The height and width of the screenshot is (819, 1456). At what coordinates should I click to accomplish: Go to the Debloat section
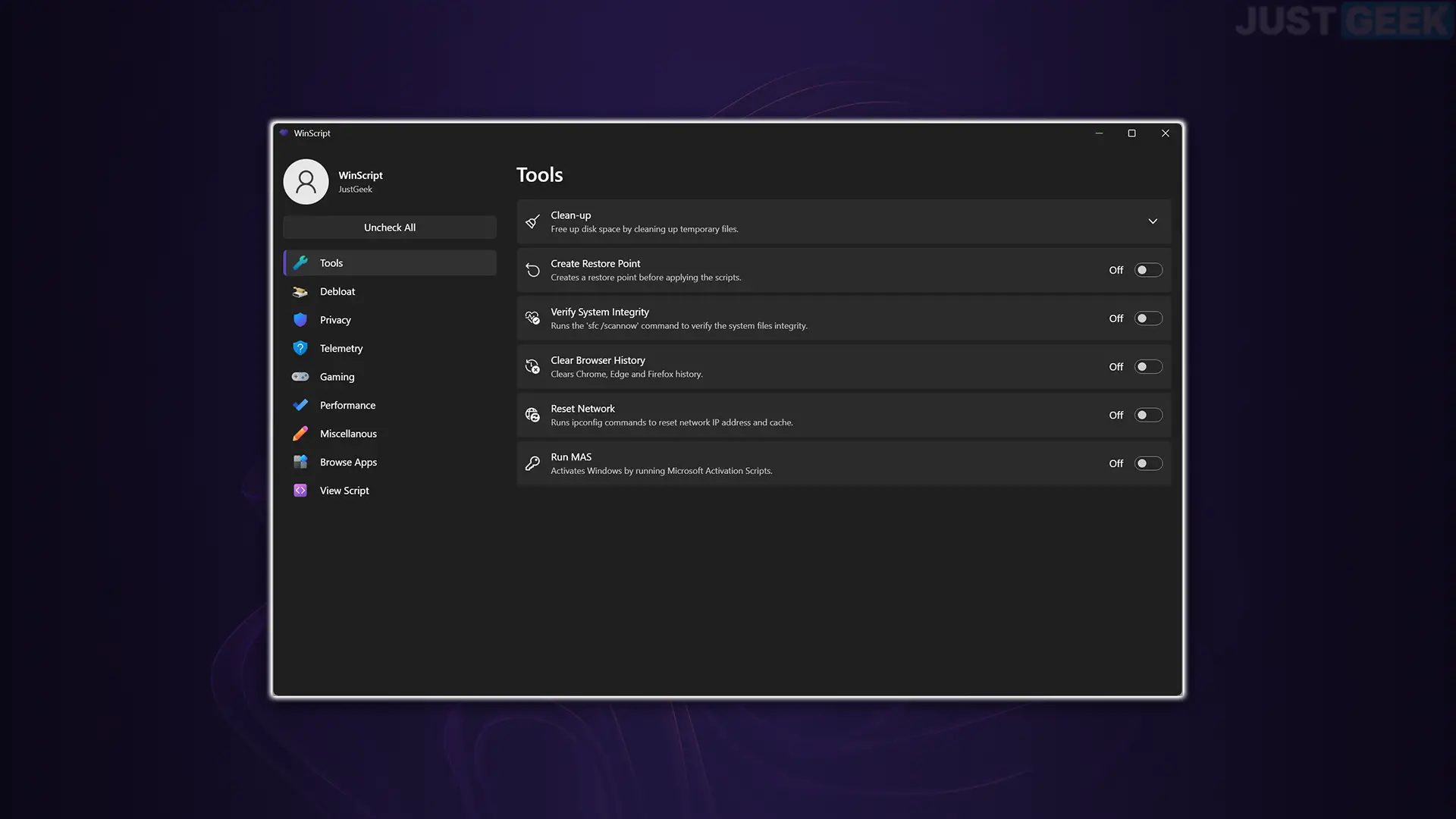390,292
